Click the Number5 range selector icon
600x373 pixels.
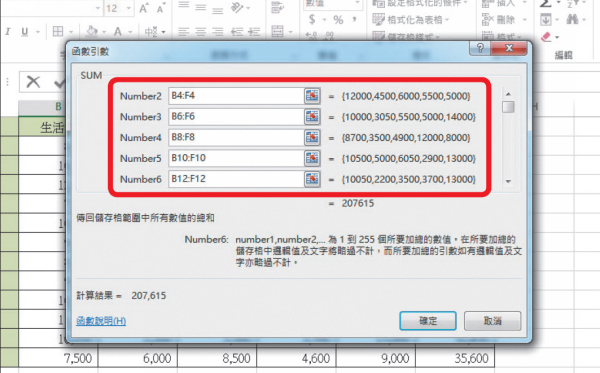[312, 158]
